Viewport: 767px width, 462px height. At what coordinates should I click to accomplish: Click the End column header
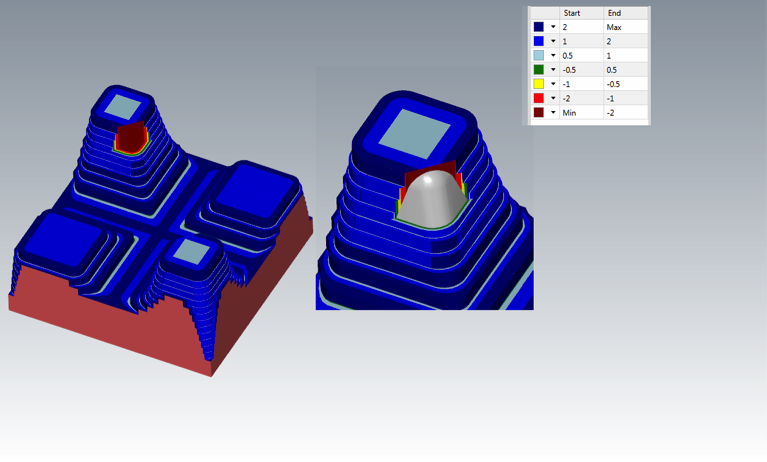pyautogui.click(x=626, y=13)
